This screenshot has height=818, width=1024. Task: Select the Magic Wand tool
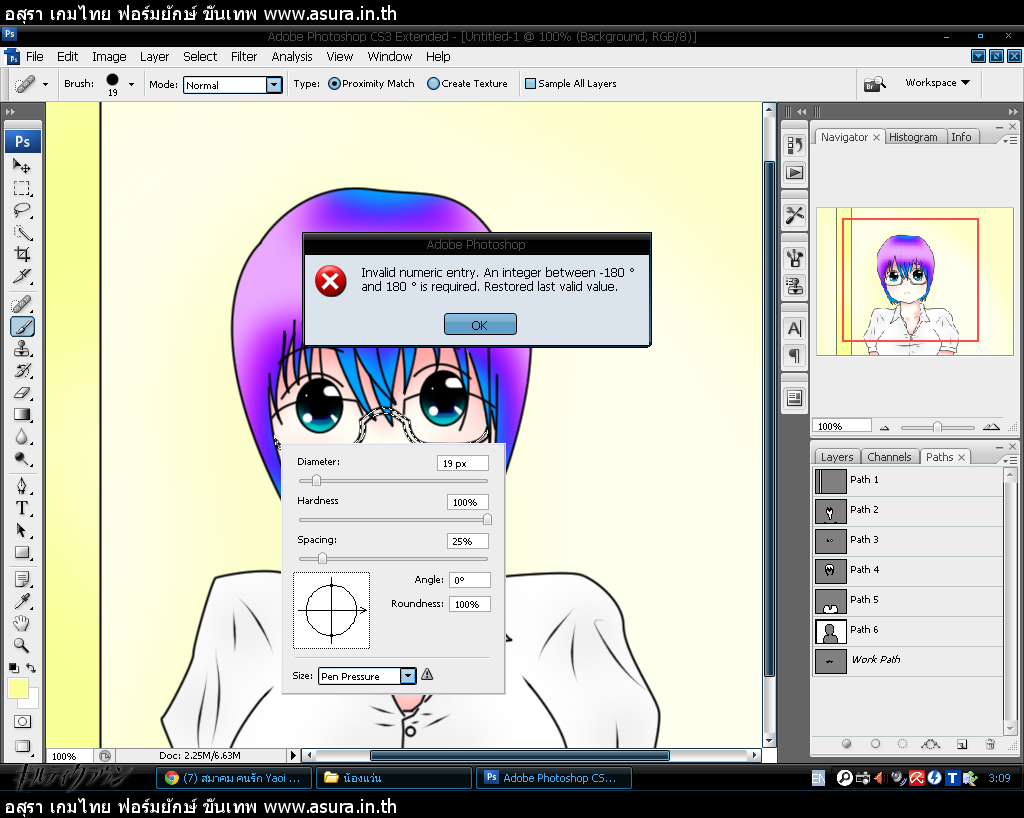(22, 232)
